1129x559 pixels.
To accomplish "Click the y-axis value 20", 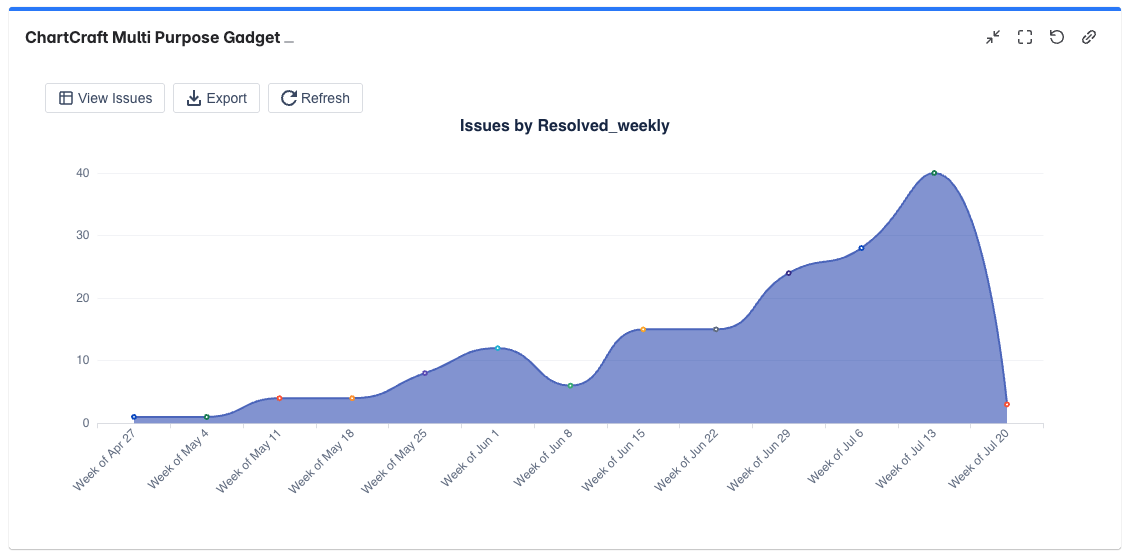I will (x=82, y=298).
